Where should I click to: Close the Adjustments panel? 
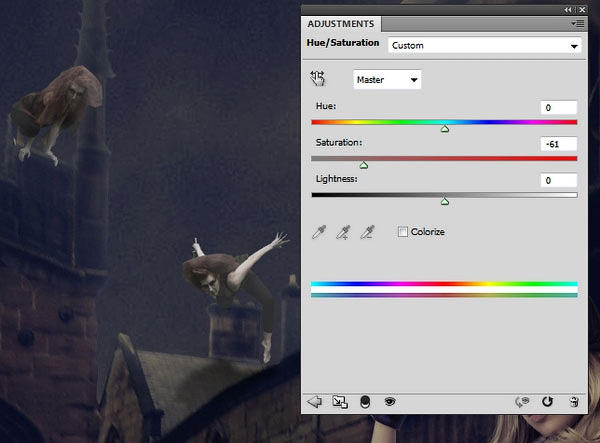(x=582, y=10)
